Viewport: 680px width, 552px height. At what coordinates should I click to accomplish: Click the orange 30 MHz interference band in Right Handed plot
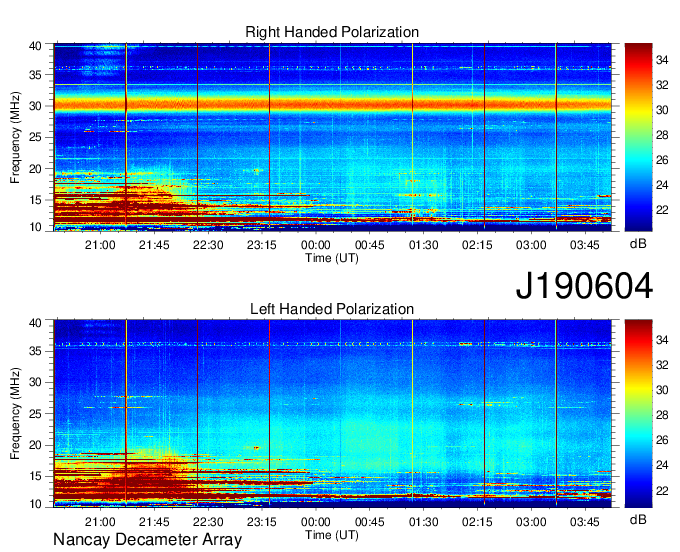coord(333,105)
